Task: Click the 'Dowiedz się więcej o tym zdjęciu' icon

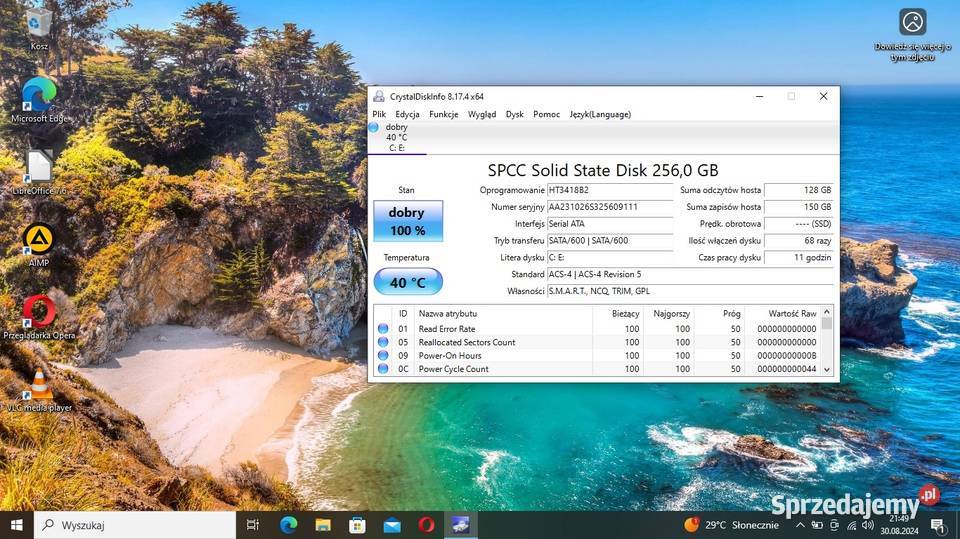Action: pyautogui.click(x=912, y=35)
